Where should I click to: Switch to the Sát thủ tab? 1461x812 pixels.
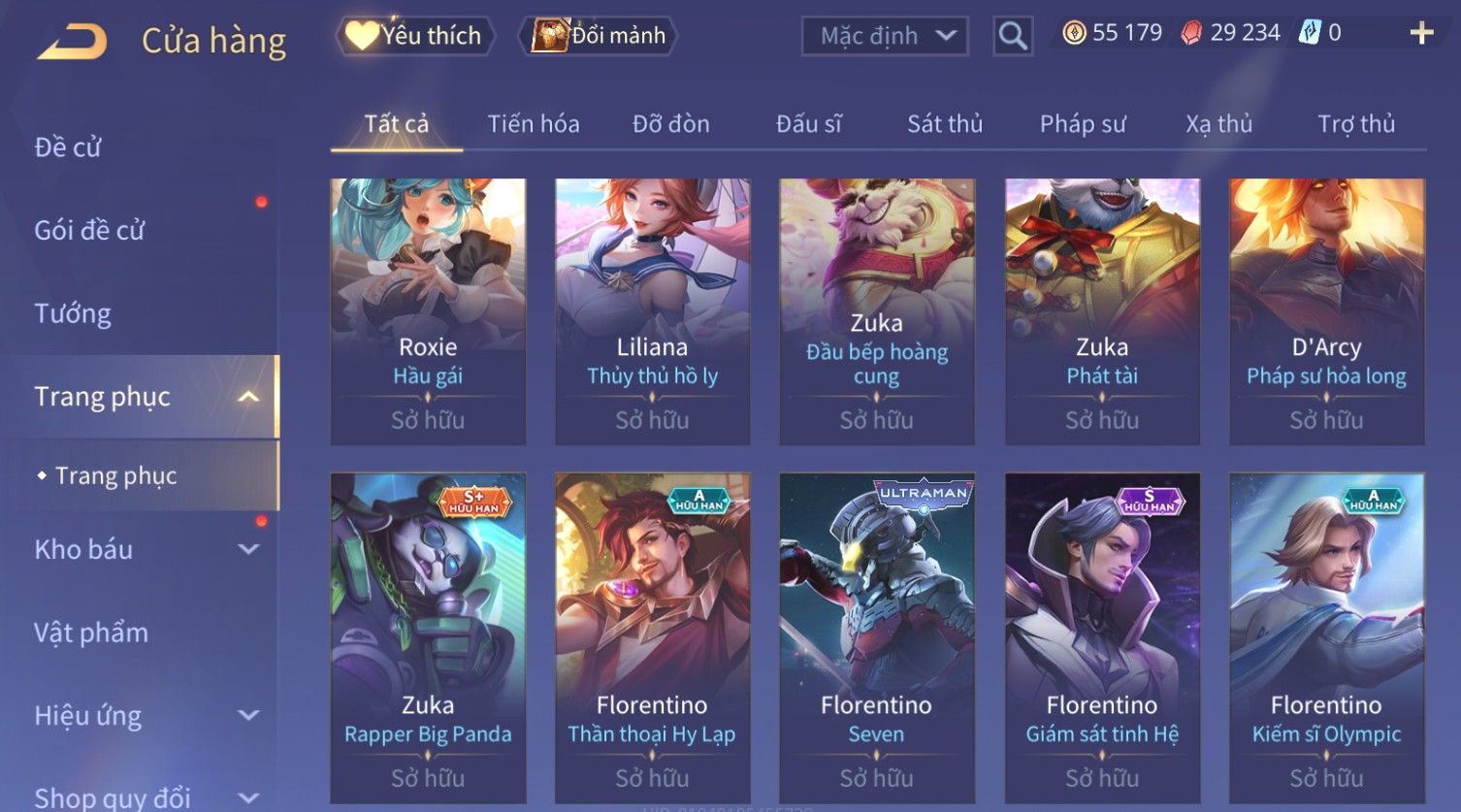pos(945,124)
